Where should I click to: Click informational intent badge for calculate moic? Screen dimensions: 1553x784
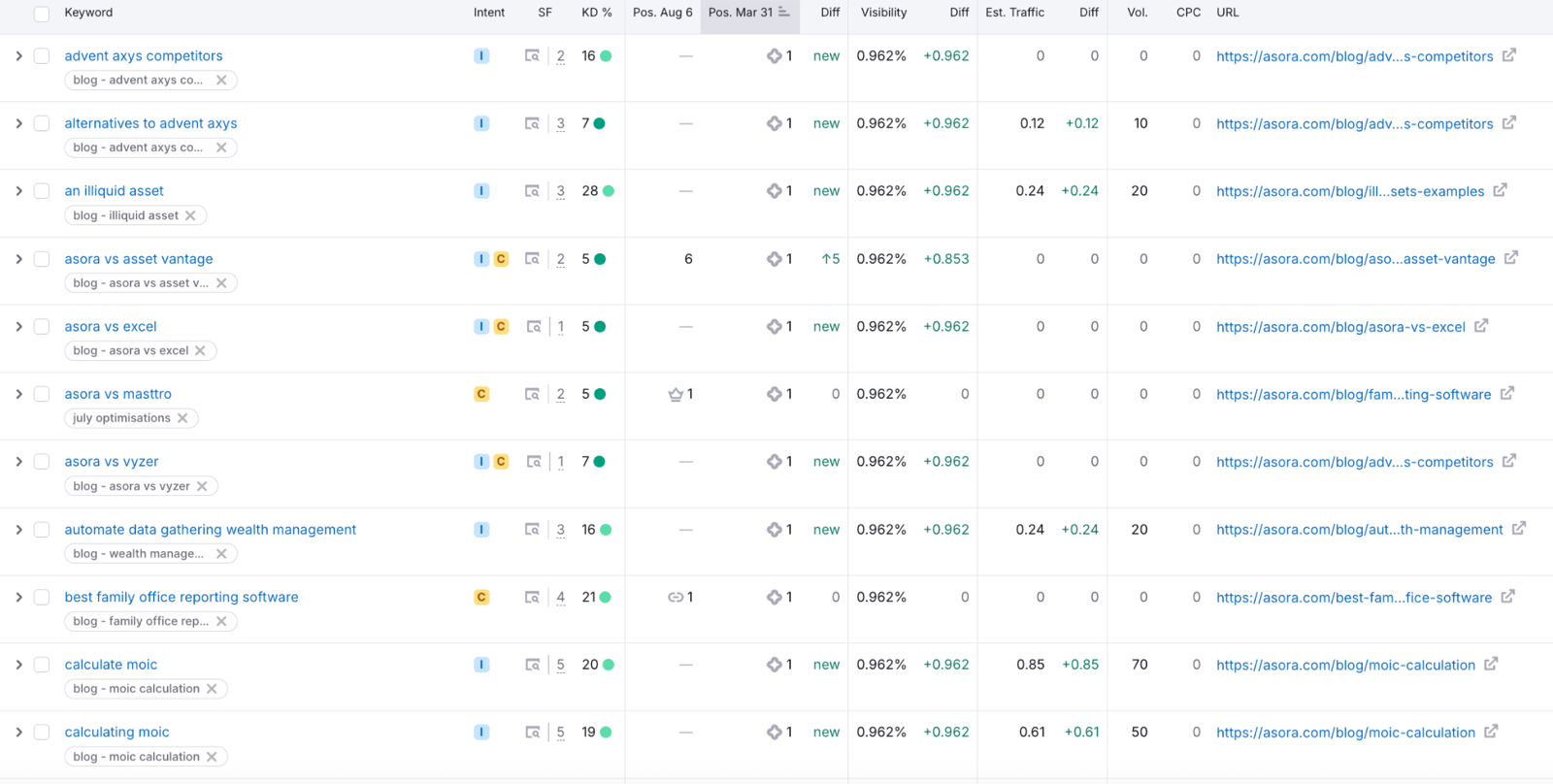coord(481,665)
